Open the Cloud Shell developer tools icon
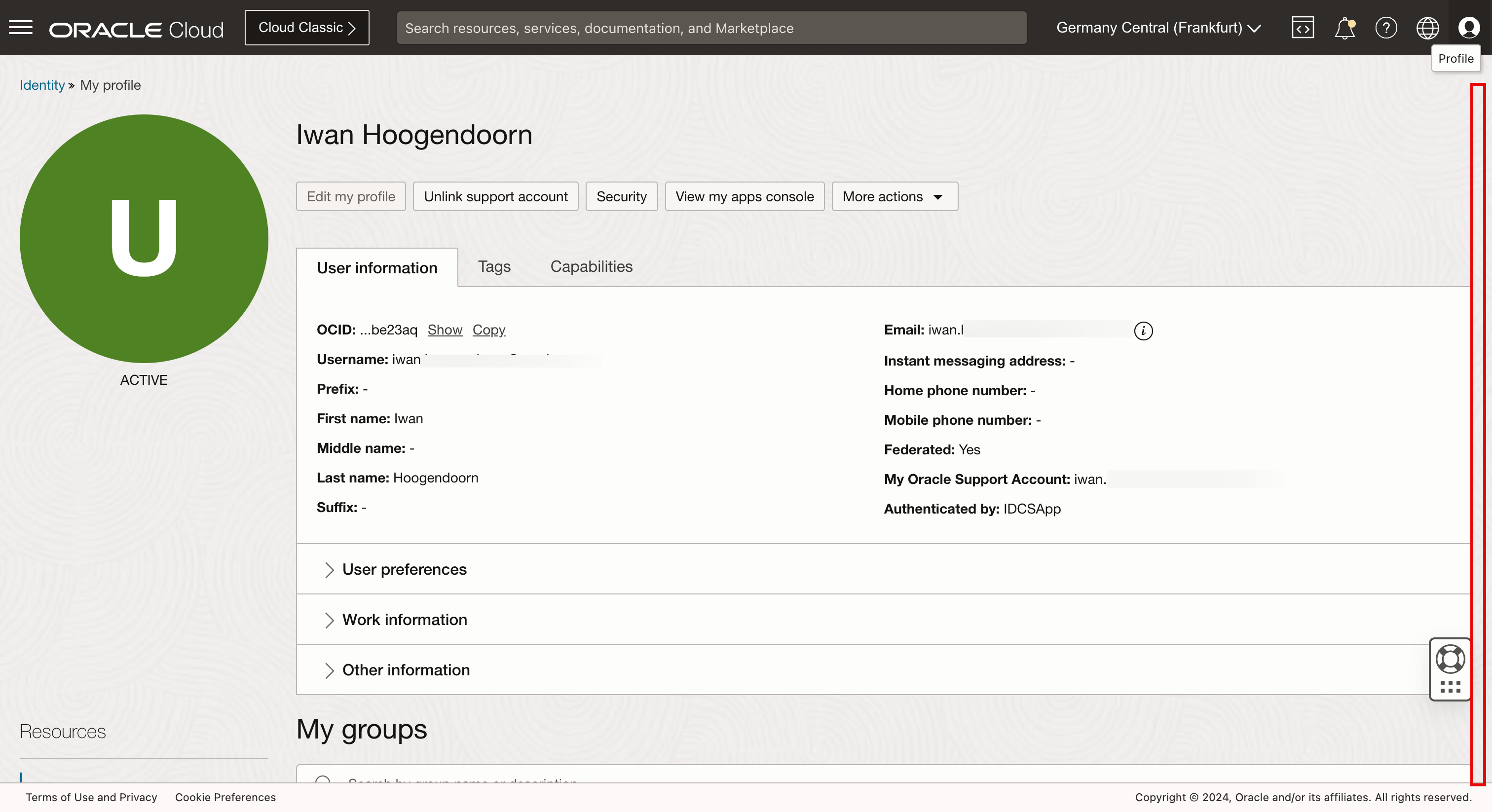1492x812 pixels. tap(1302, 27)
